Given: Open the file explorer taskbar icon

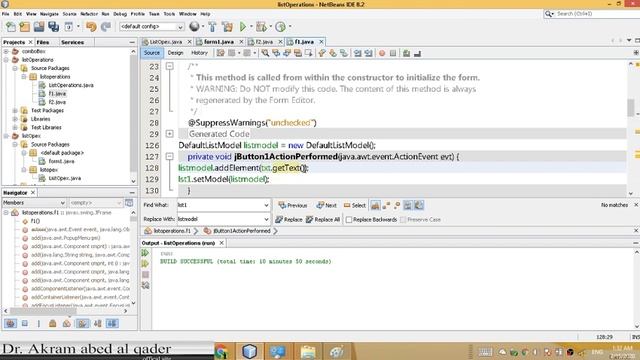Looking at the screenshot, I should (308, 351).
